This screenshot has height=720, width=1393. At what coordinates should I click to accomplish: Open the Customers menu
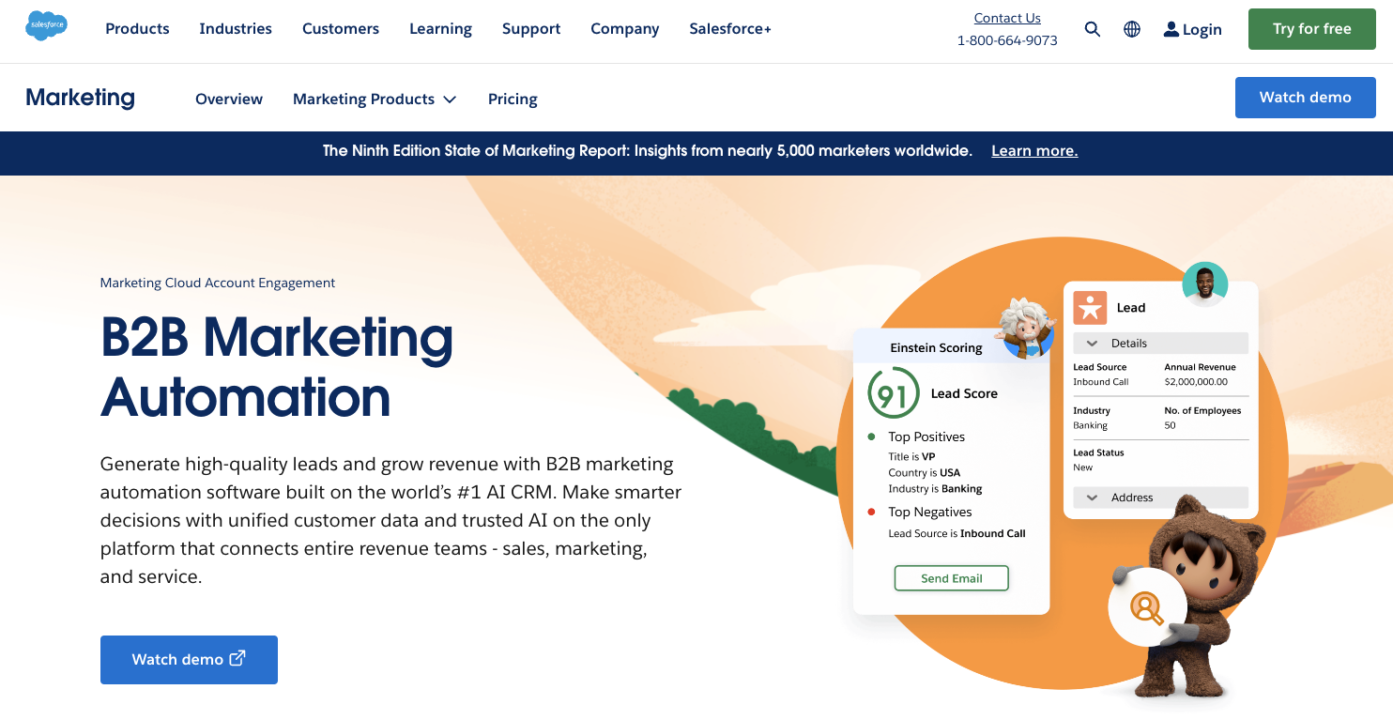click(341, 29)
